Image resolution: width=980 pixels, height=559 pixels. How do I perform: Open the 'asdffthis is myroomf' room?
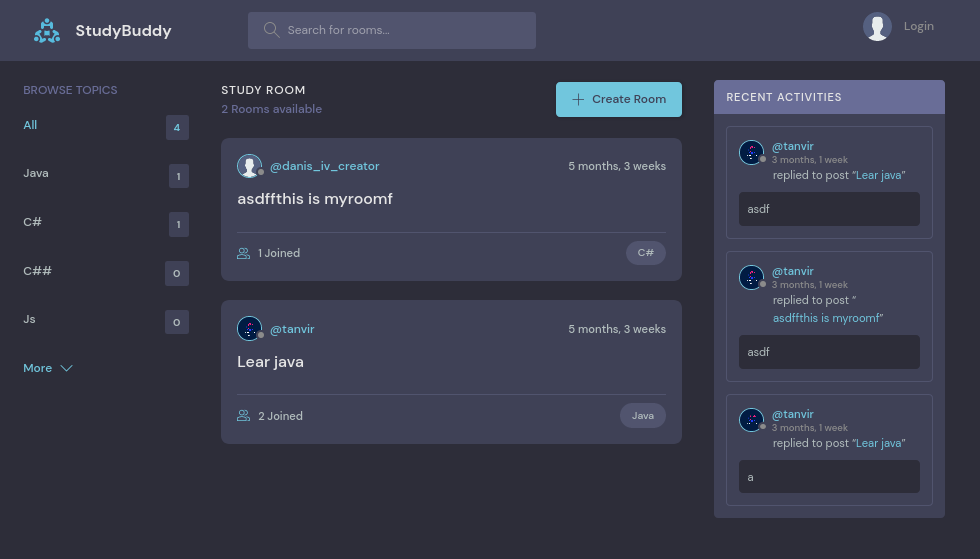click(x=315, y=199)
